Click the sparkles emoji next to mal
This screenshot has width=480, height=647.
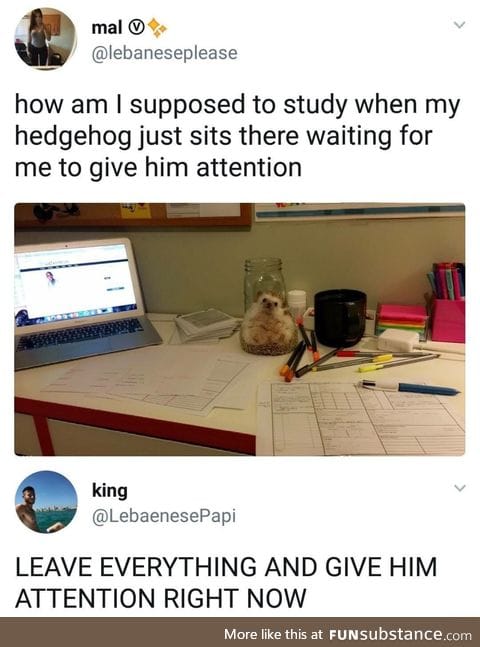click(157, 28)
